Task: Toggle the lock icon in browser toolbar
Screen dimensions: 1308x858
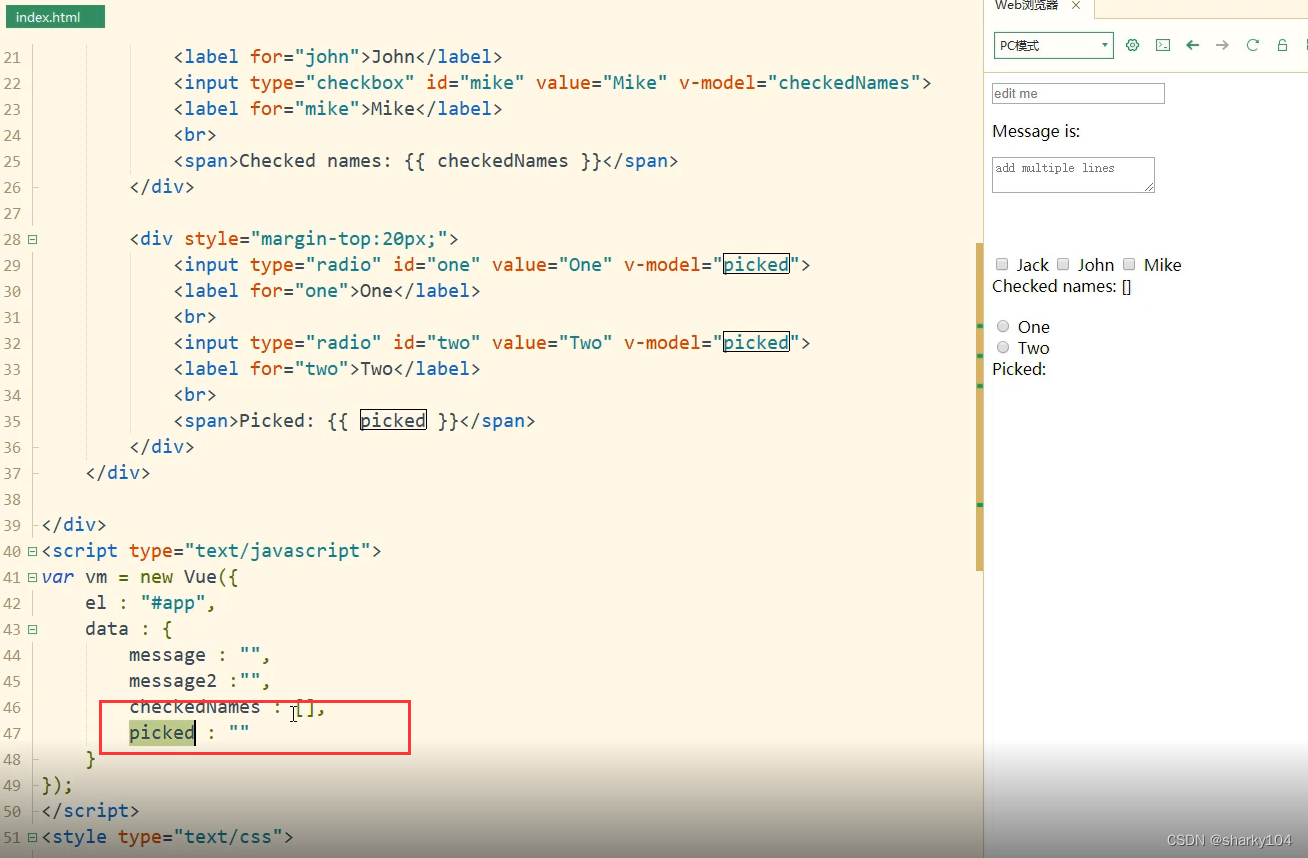Action: coord(1282,45)
